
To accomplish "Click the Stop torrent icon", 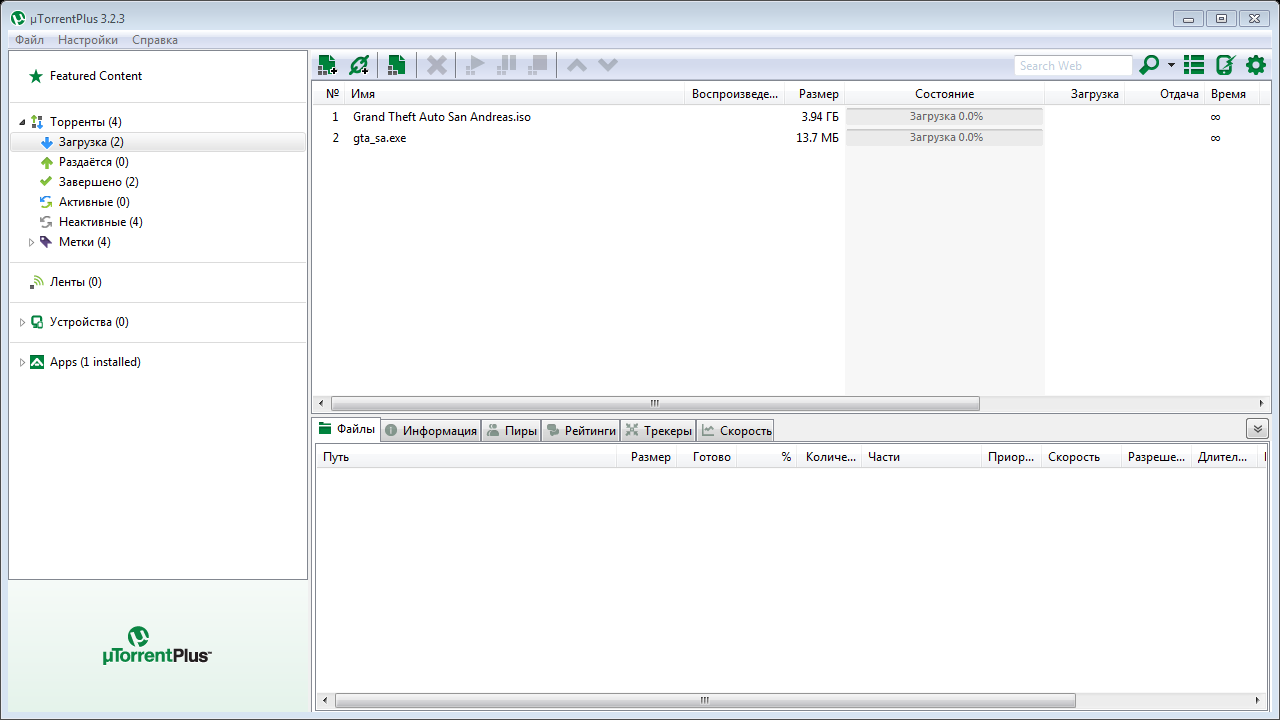I will [x=538, y=66].
